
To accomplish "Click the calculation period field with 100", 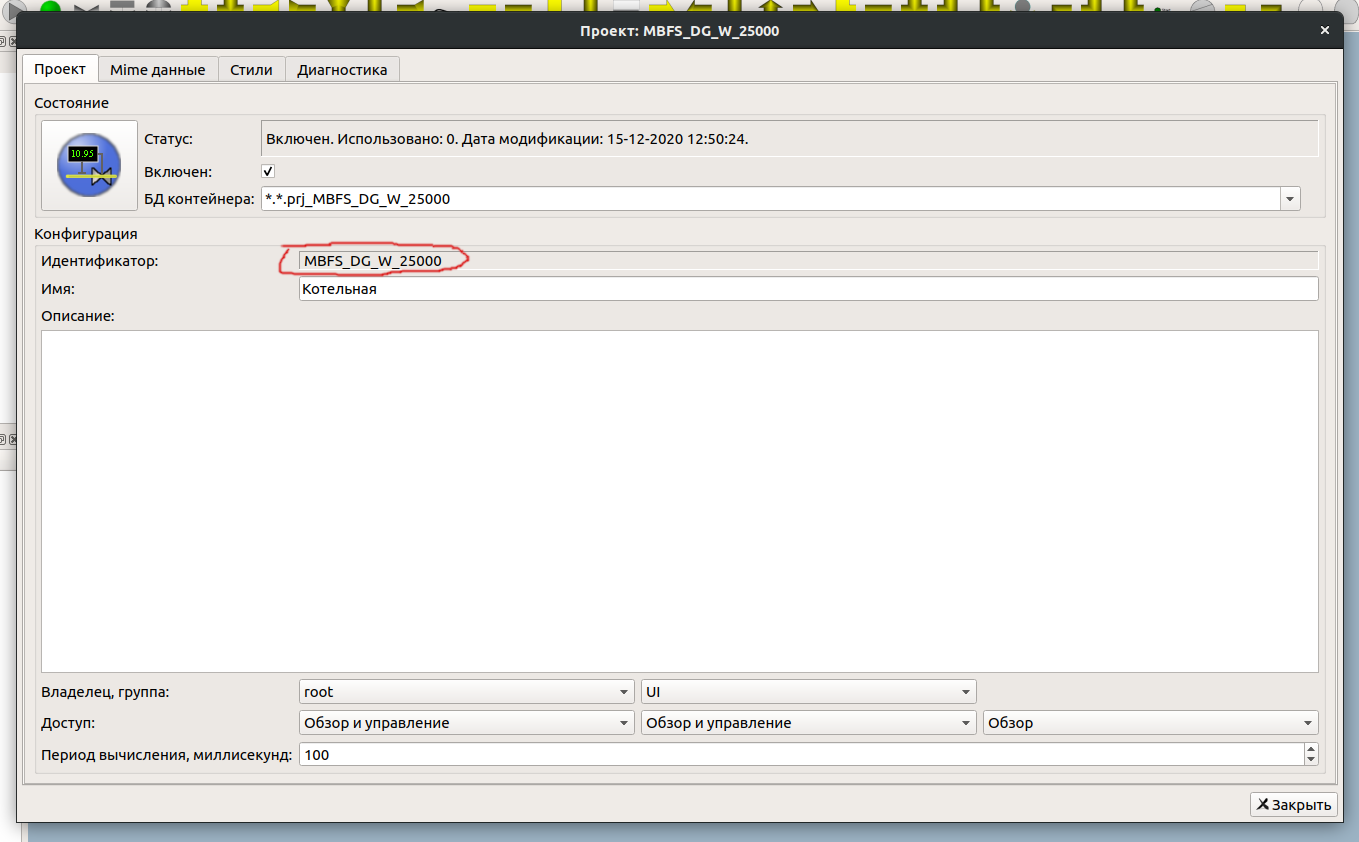I will click(800, 755).
